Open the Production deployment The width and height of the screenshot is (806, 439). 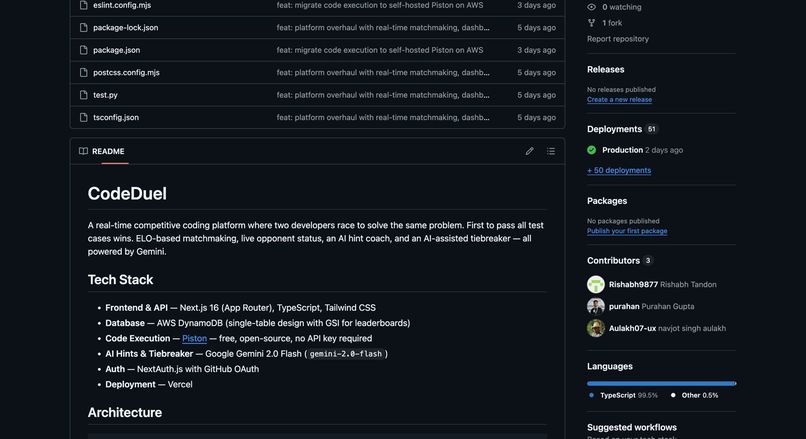622,150
